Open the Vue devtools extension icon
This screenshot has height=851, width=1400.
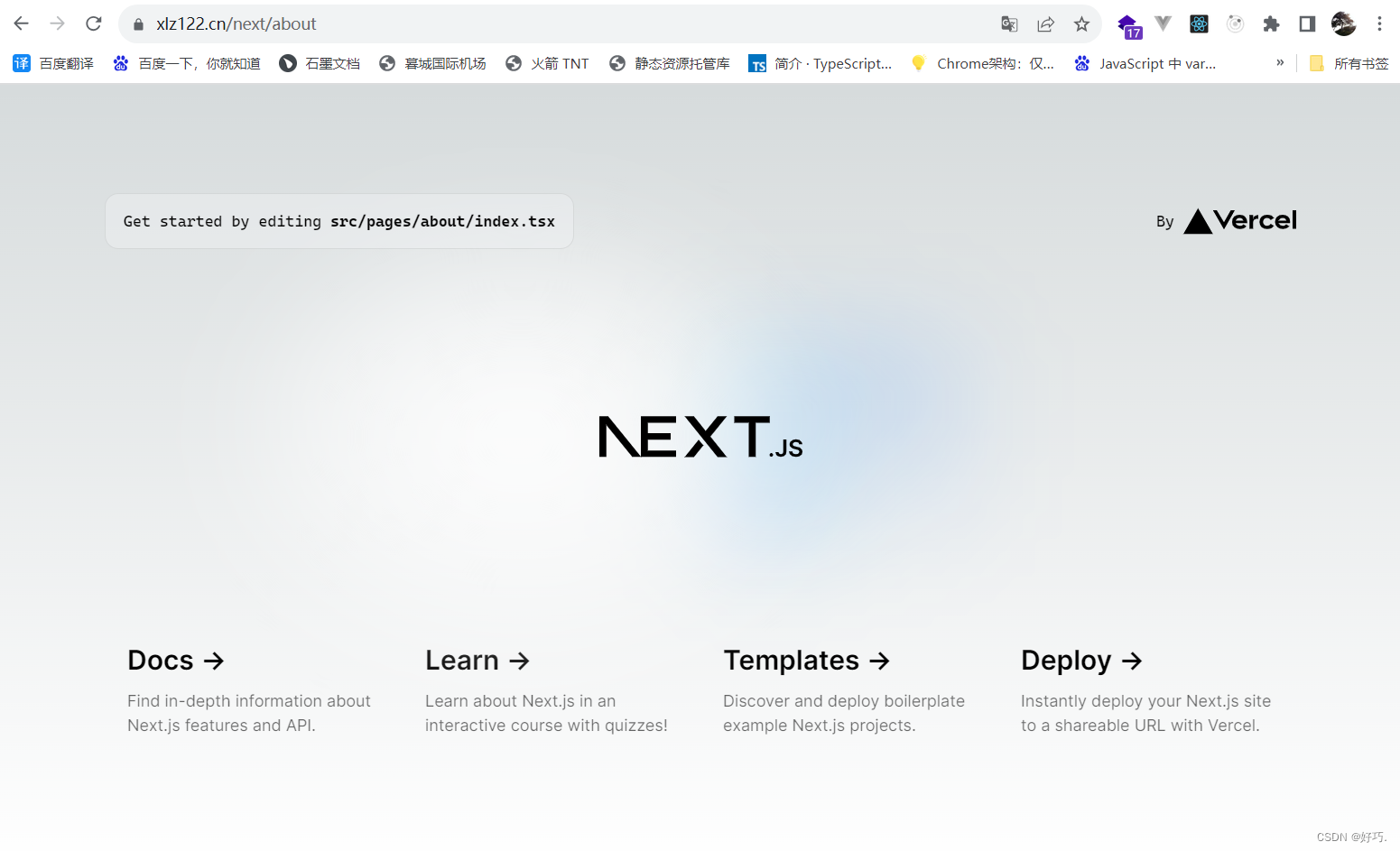[x=1164, y=24]
